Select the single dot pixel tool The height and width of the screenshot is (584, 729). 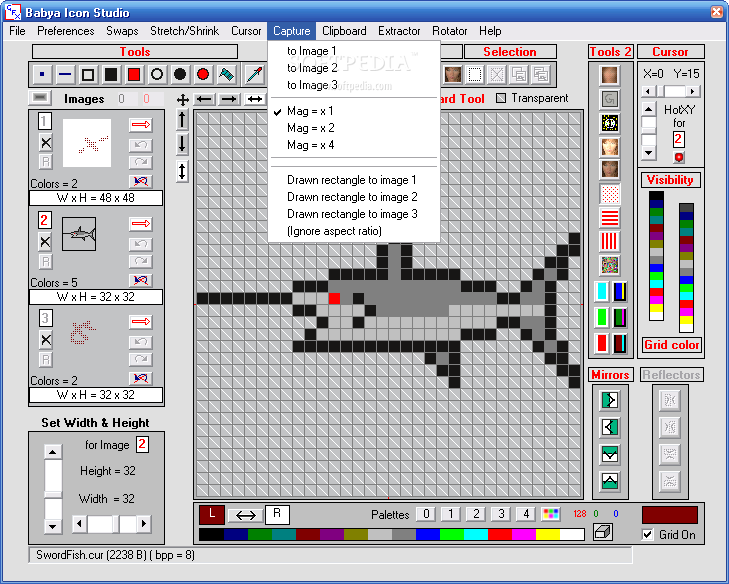tap(42, 74)
